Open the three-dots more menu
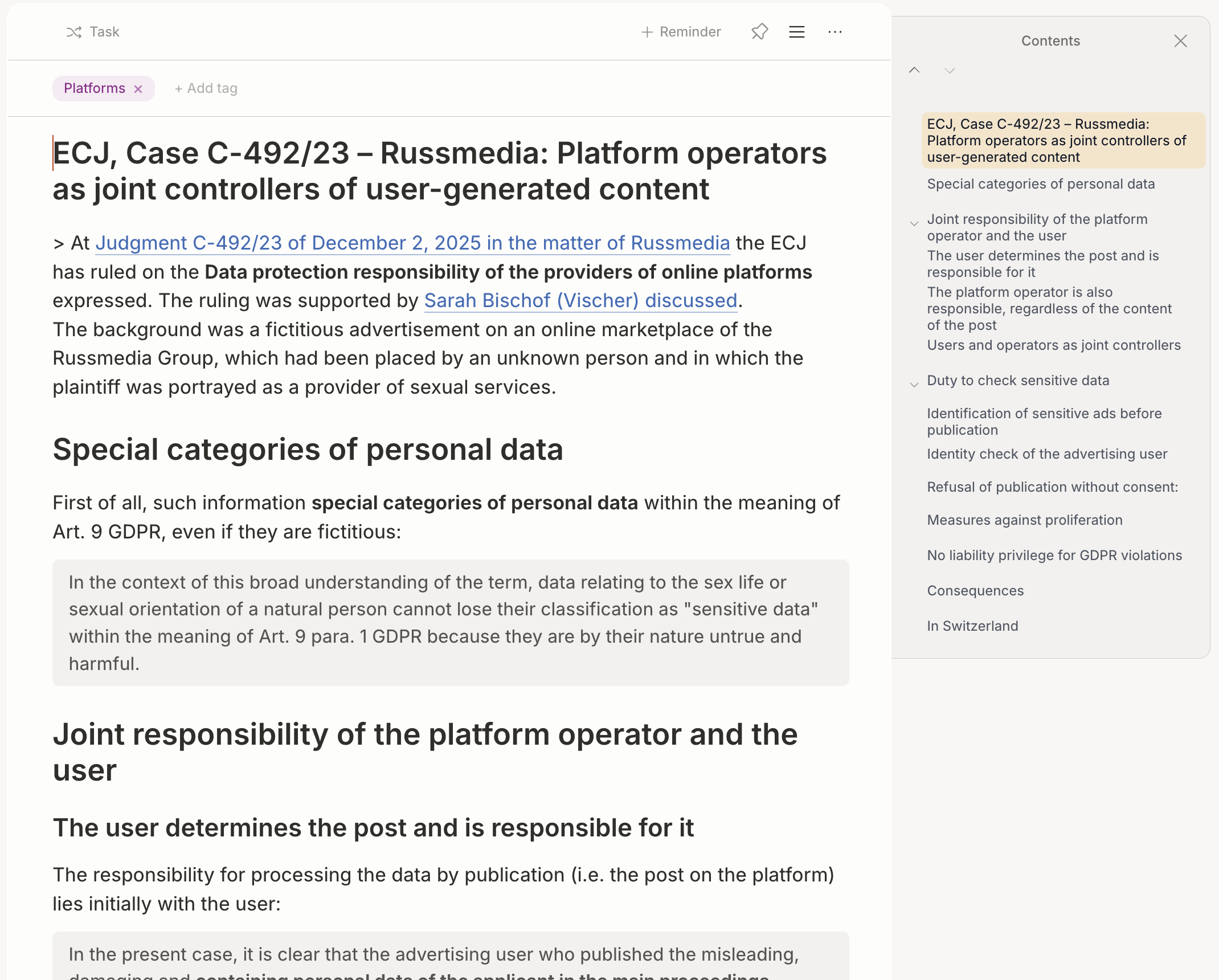 [x=835, y=32]
